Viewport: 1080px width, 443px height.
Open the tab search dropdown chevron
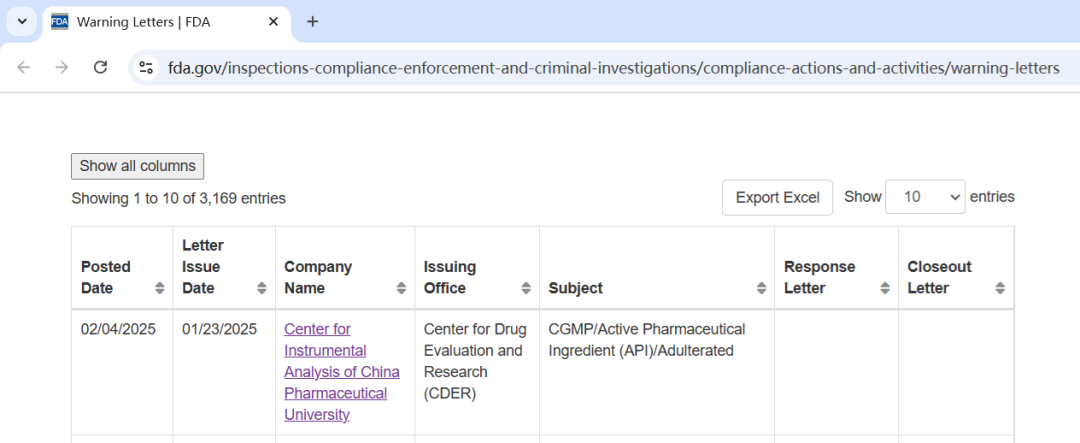(22, 21)
